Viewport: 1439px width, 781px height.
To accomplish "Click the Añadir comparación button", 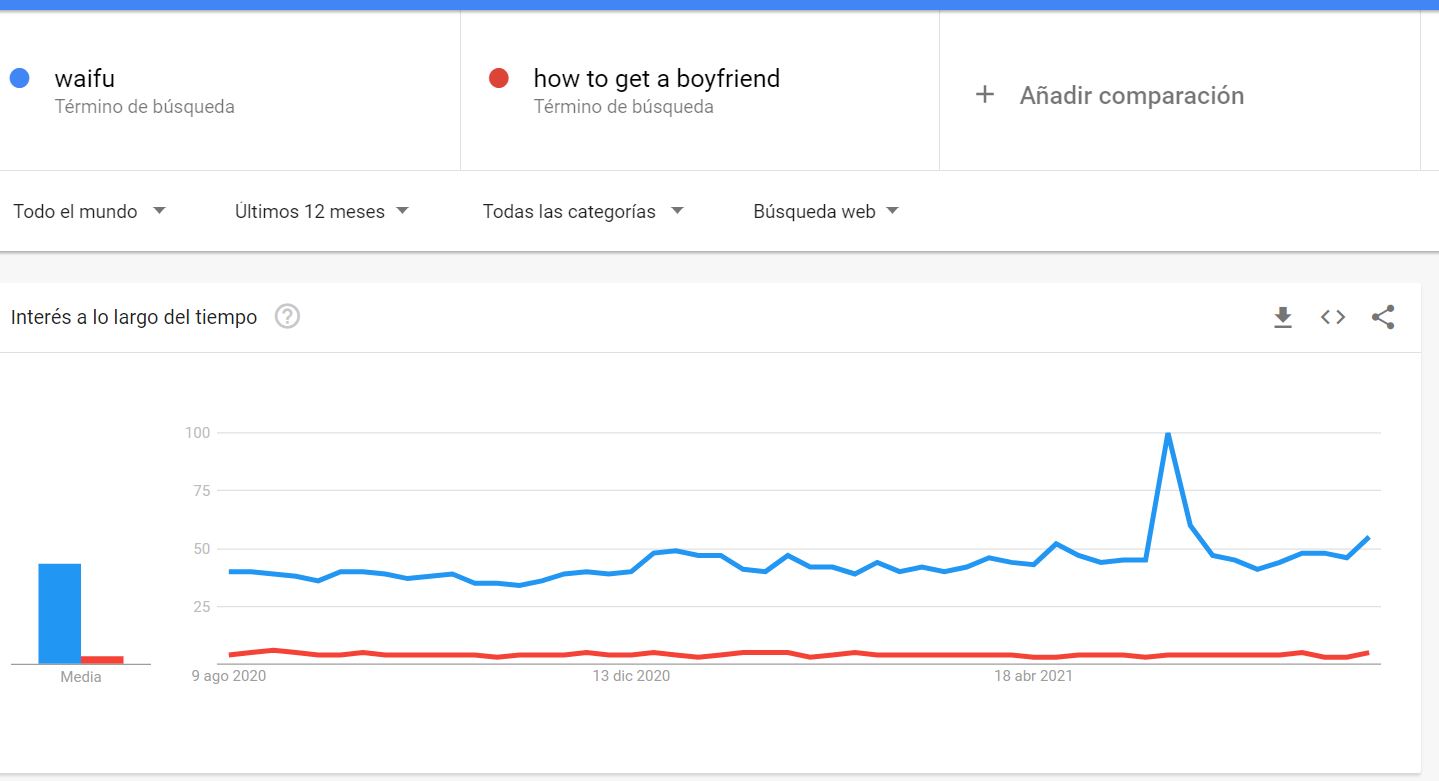I will pyautogui.click(x=1131, y=96).
